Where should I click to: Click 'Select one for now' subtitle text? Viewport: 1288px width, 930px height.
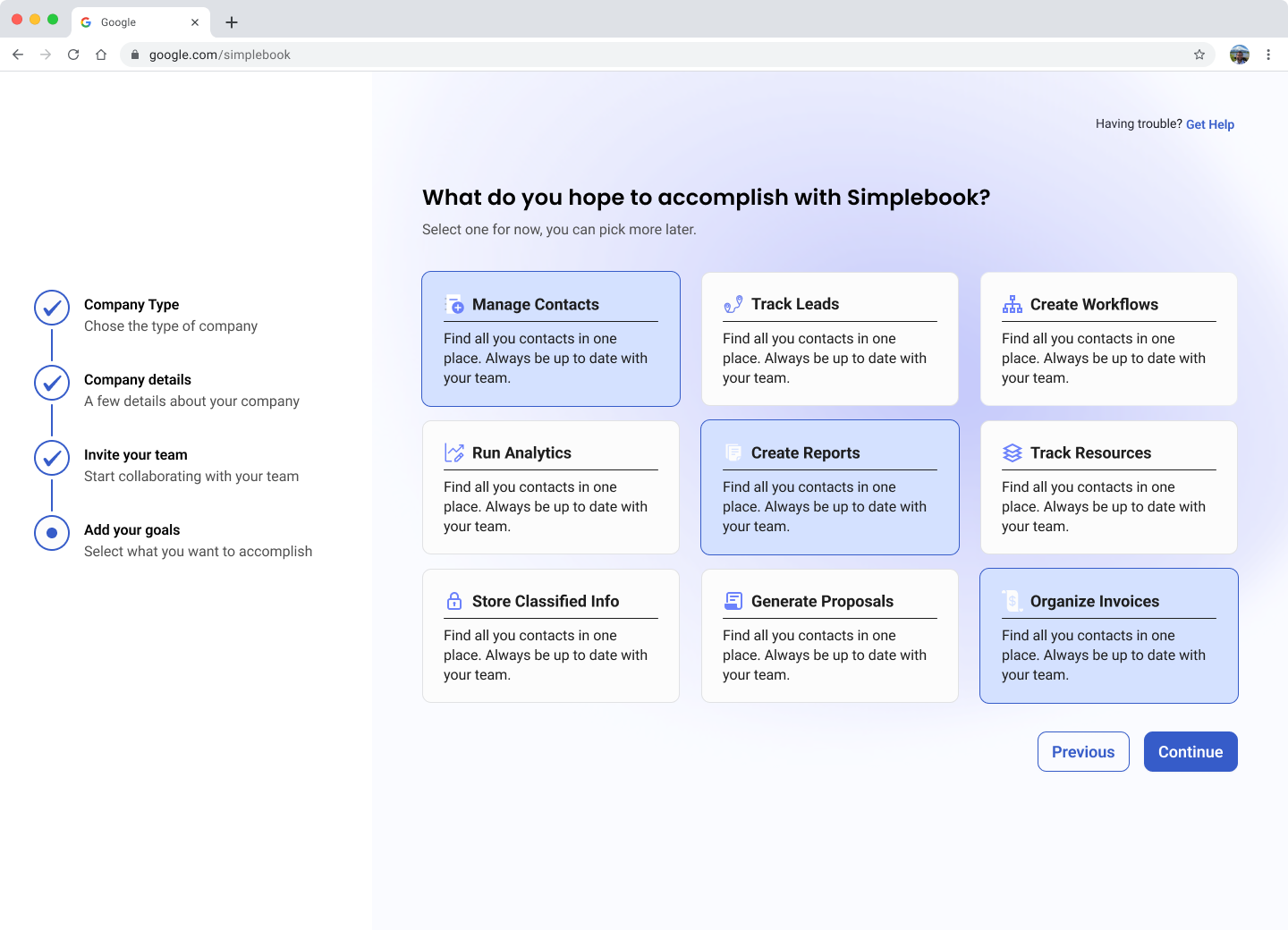coord(559,229)
